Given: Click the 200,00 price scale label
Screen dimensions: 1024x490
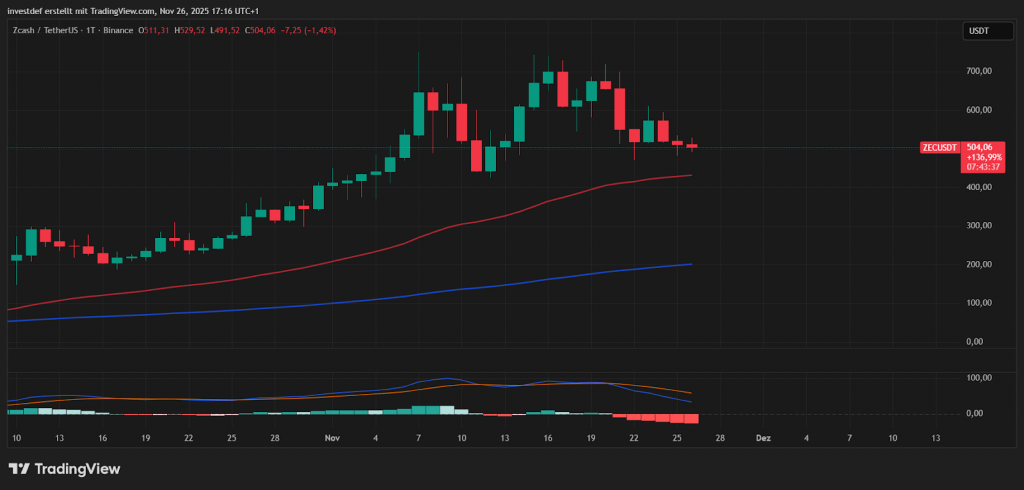Looking at the screenshot, I should click(x=978, y=264).
